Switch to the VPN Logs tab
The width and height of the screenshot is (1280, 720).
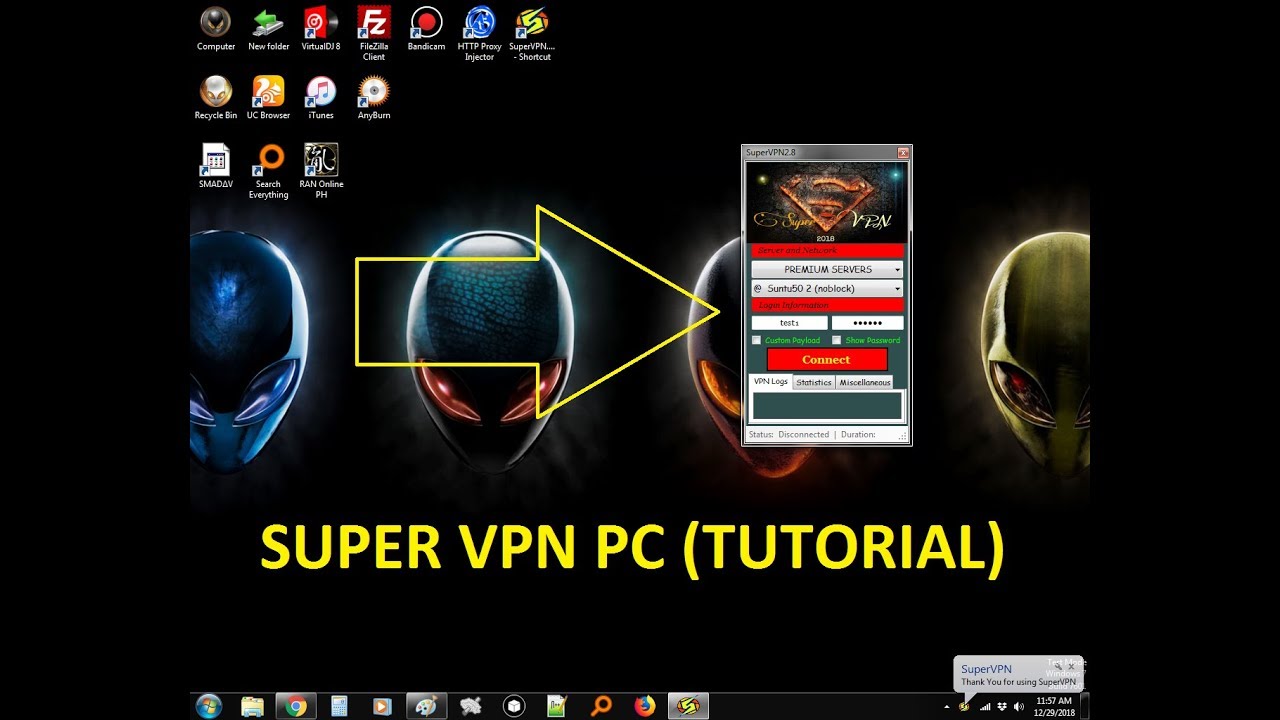pos(770,382)
